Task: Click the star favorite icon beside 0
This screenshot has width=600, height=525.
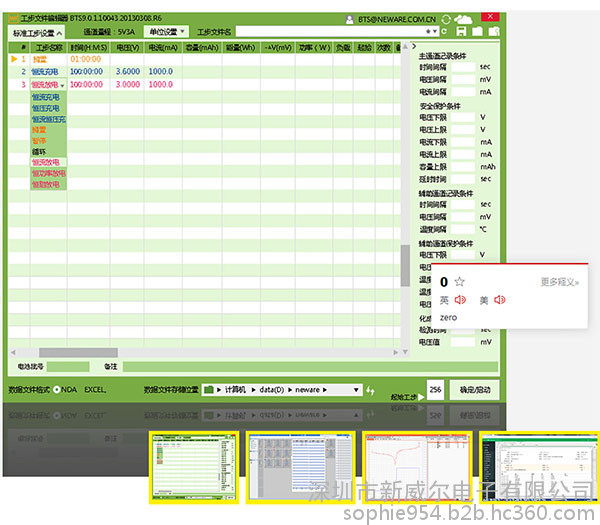Action: click(x=459, y=282)
